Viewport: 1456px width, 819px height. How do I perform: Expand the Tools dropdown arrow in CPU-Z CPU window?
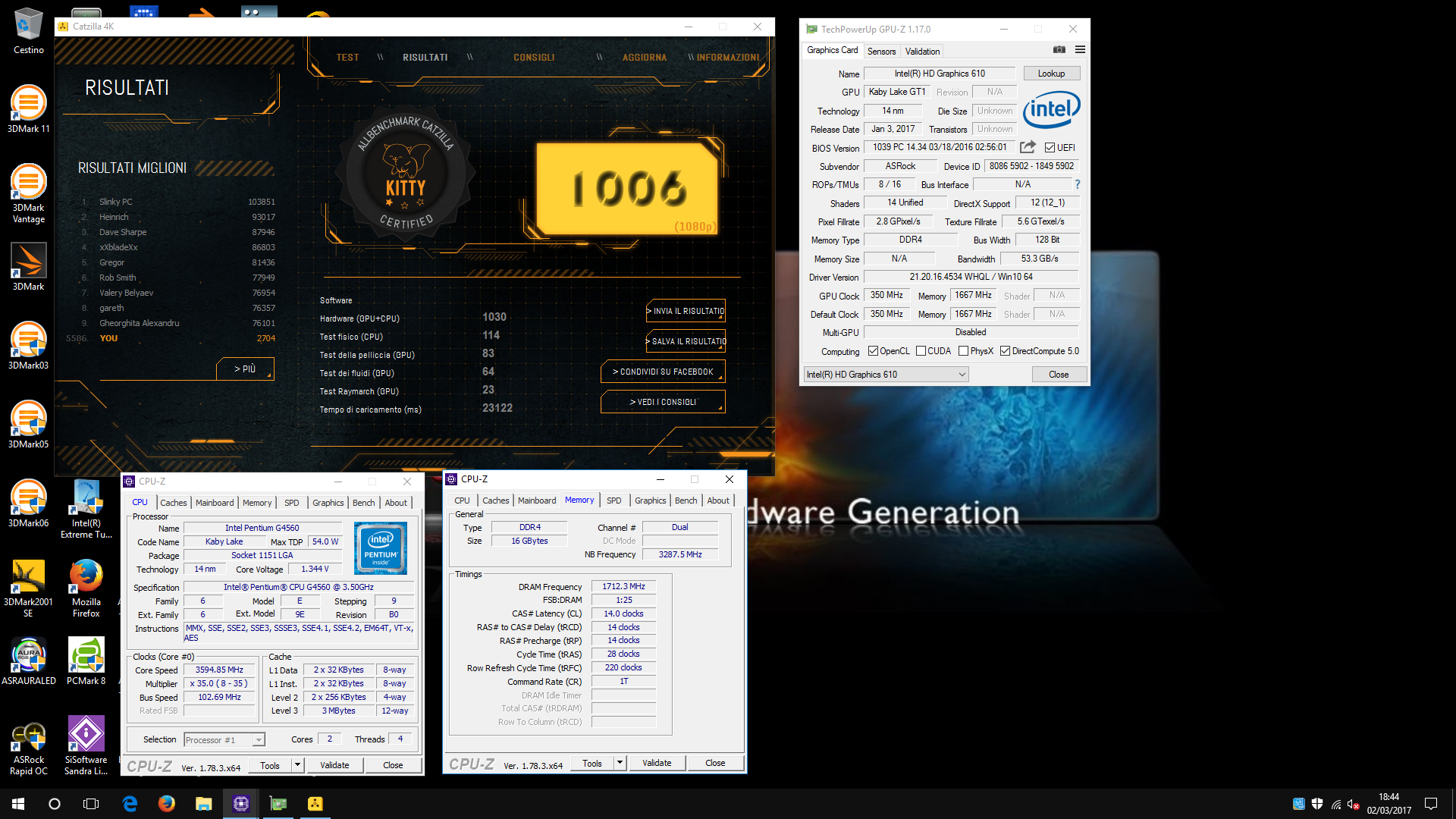[297, 765]
